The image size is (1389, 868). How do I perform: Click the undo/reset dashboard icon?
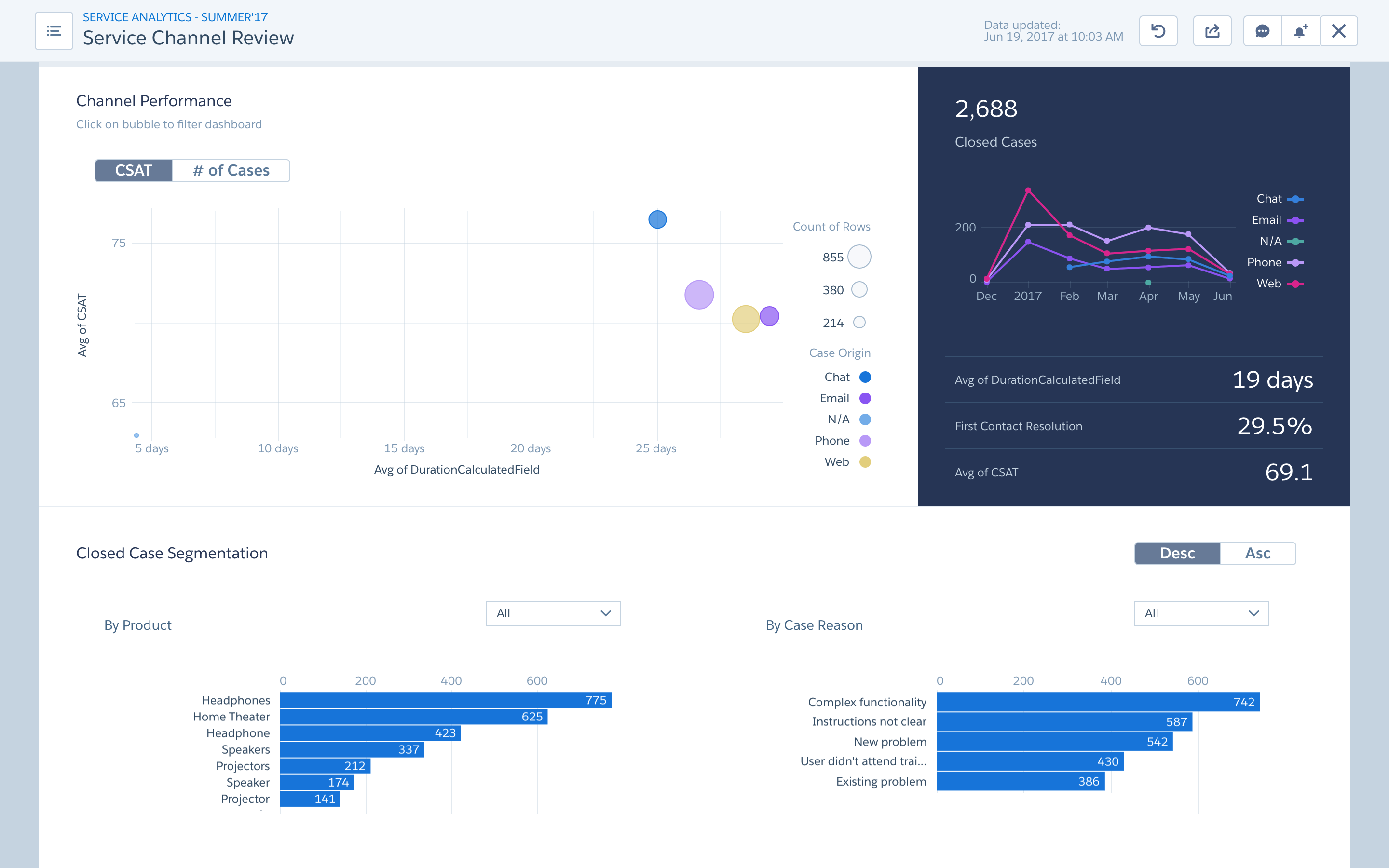(1157, 31)
